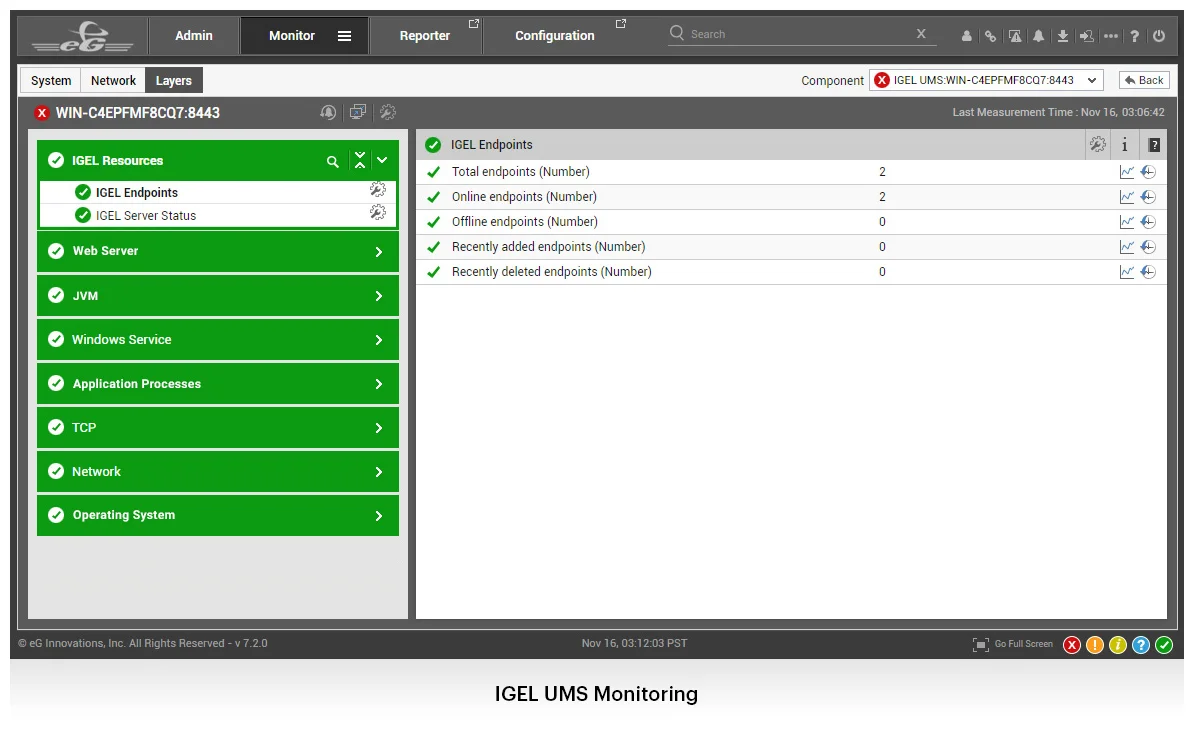Click the Total endpoints (Number) measure
The image size is (1194, 729).
pyautogui.click(x=521, y=172)
